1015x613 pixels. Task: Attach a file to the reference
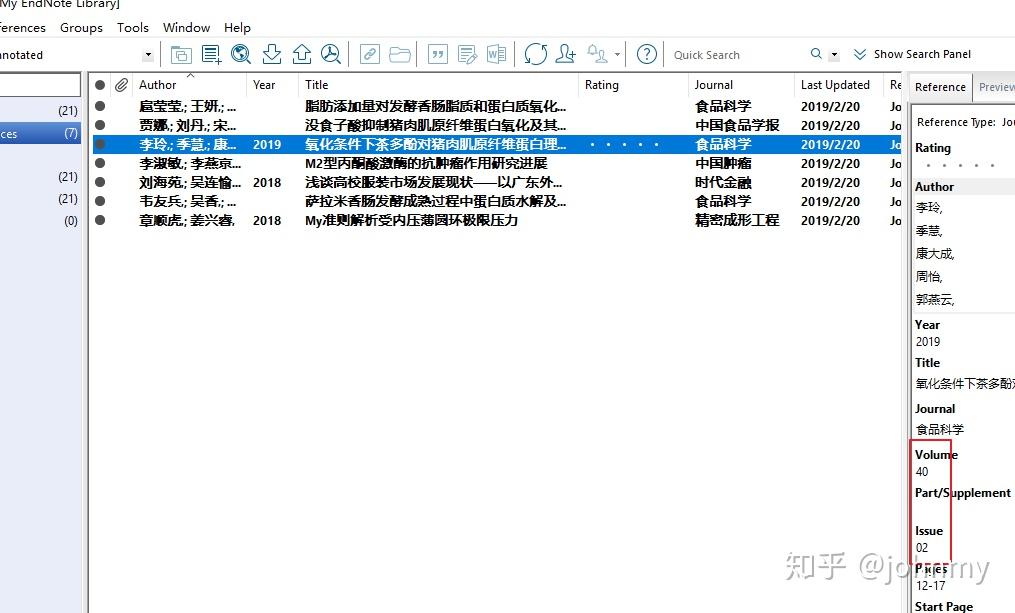[369, 54]
